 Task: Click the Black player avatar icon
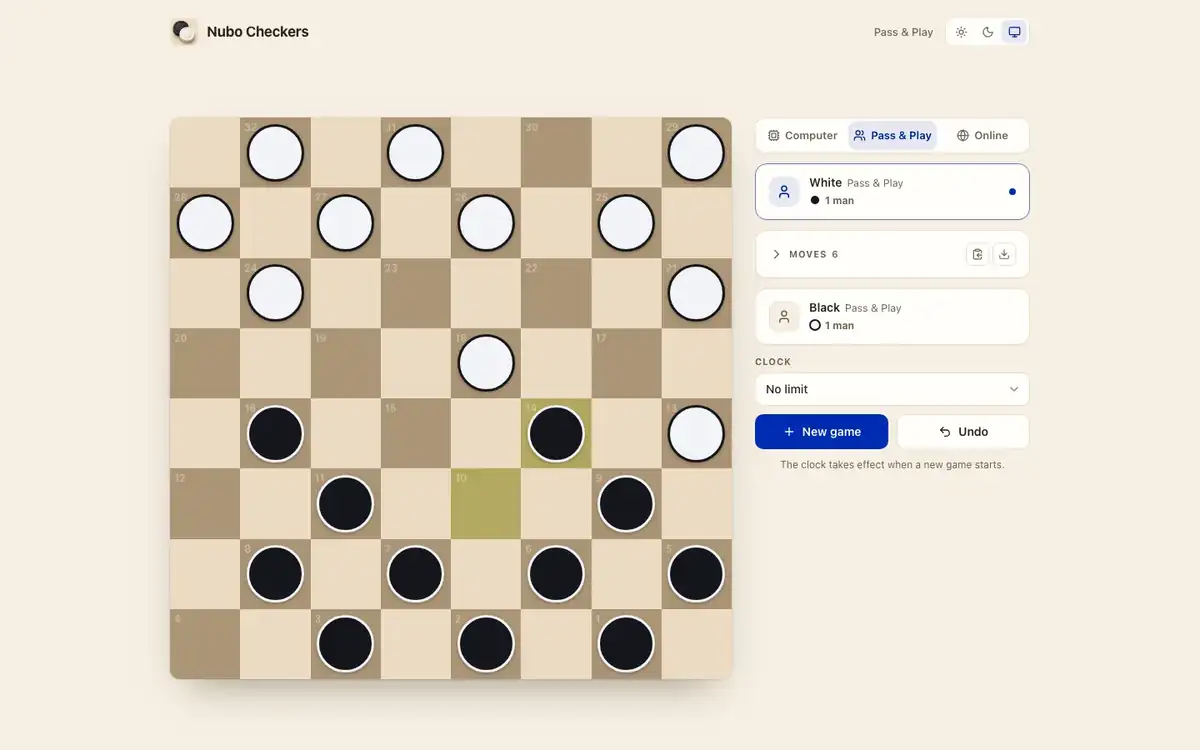(784, 317)
